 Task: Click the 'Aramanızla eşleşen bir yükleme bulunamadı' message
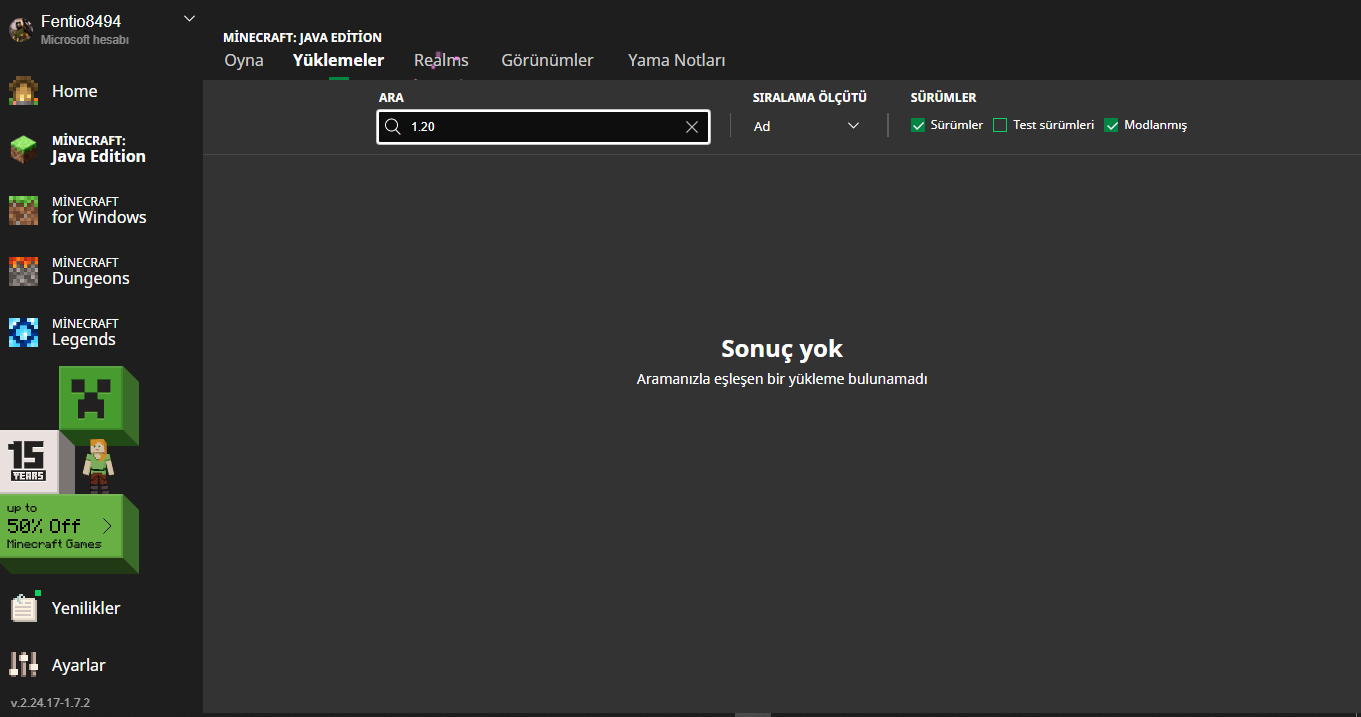[x=782, y=380]
